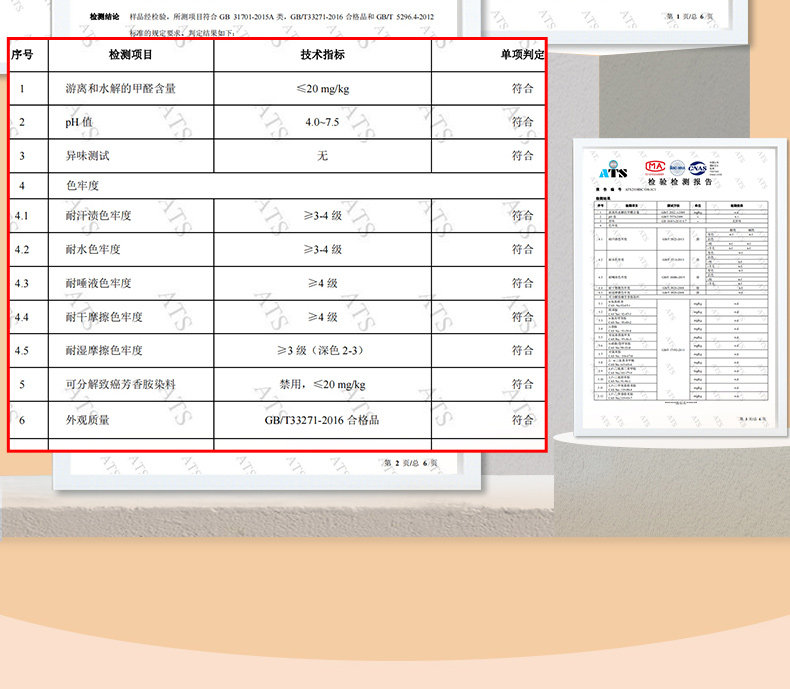790x689 pixels.
Task: Click the 第 2 页/总 6 页 page footer
Action: point(411,463)
